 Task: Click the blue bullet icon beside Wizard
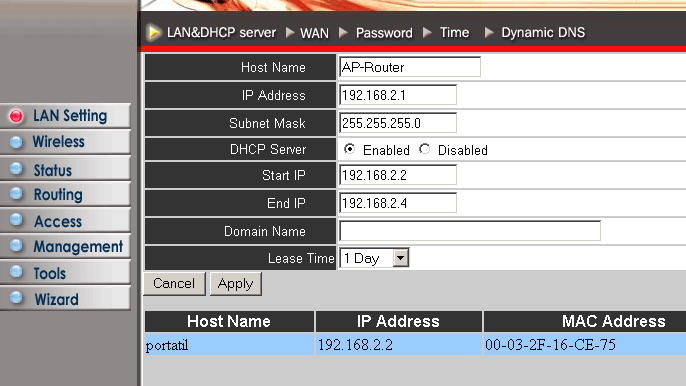[x=16, y=298]
